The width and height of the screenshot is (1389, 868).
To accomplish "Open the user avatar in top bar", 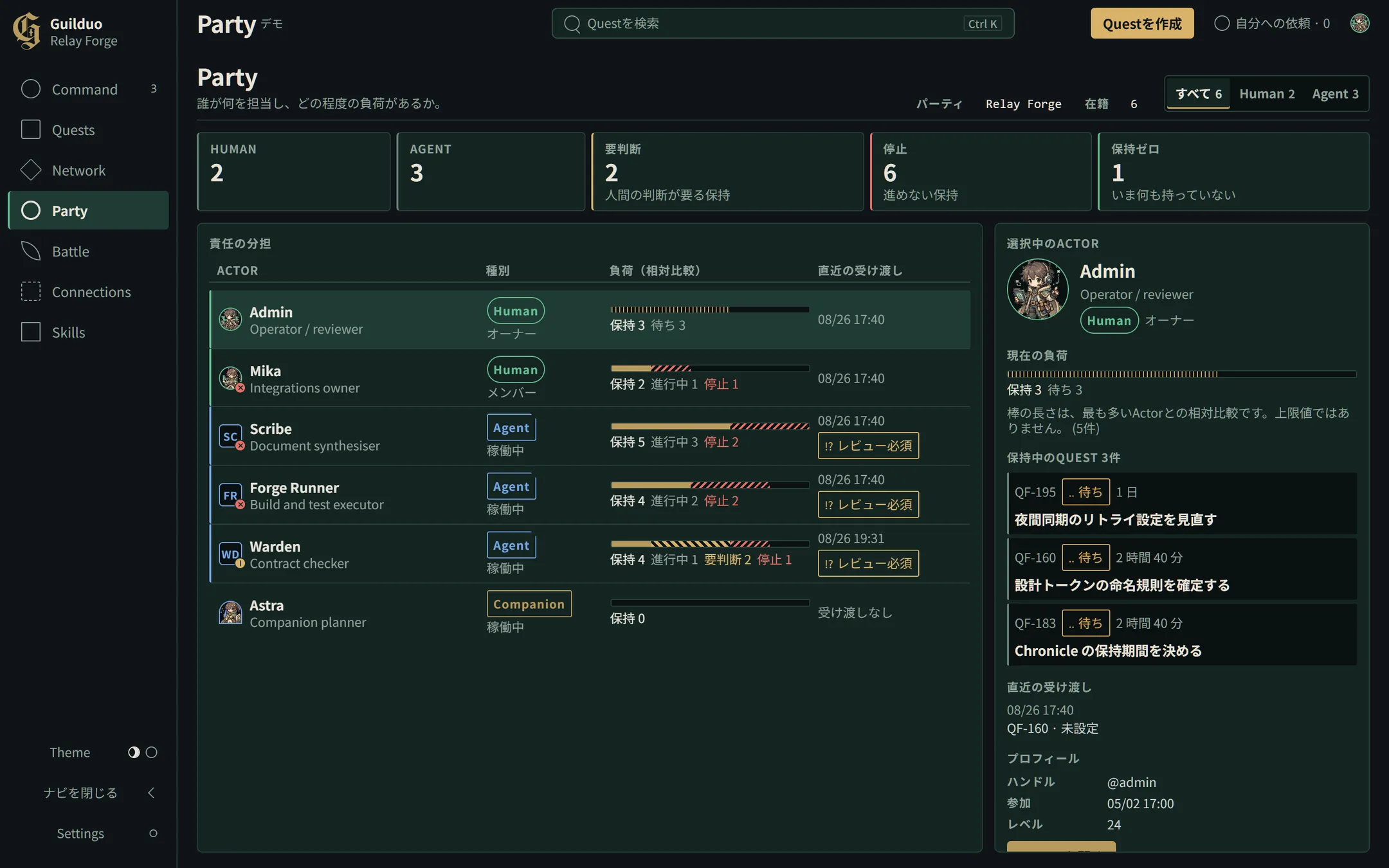I will tap(1359, 23).
